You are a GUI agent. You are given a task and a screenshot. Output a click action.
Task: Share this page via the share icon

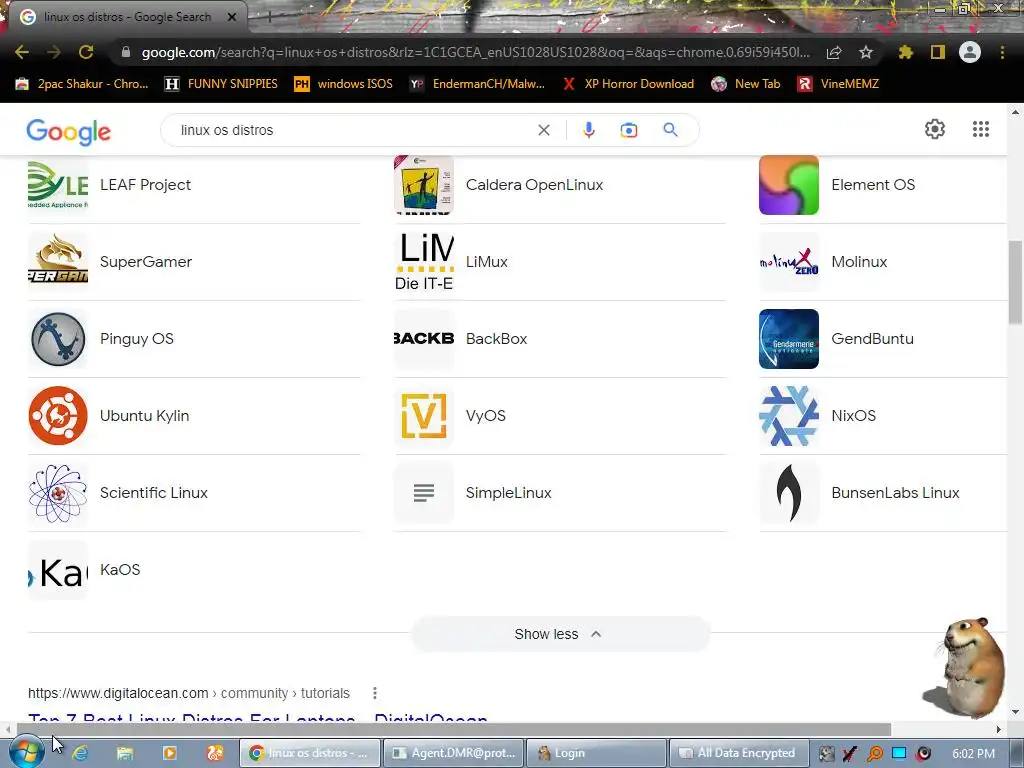click(834, 52)
